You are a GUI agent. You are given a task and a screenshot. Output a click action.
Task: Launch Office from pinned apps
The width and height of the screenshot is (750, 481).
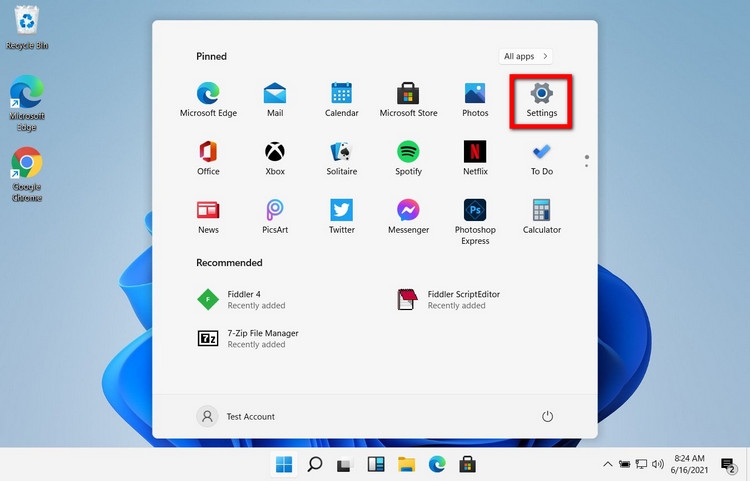[x=208, y=158]
